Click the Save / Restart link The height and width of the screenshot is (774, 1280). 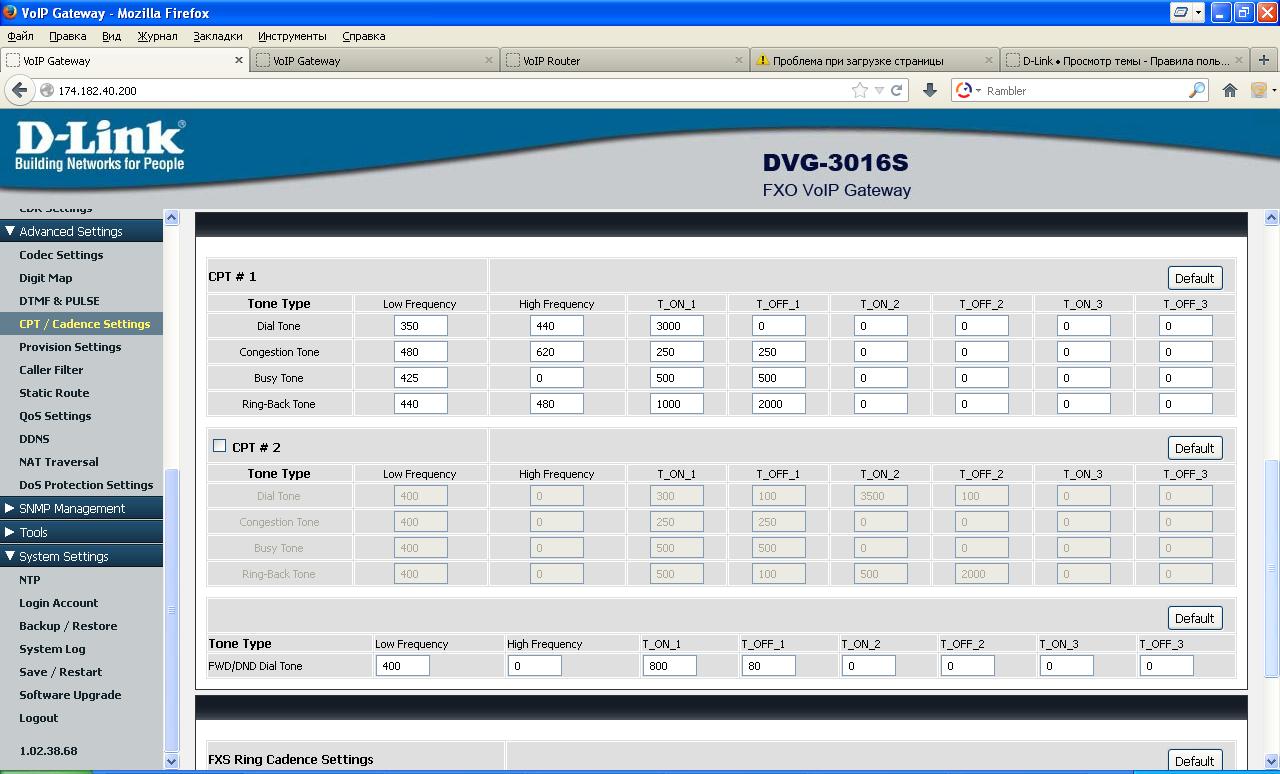[60, 672]
